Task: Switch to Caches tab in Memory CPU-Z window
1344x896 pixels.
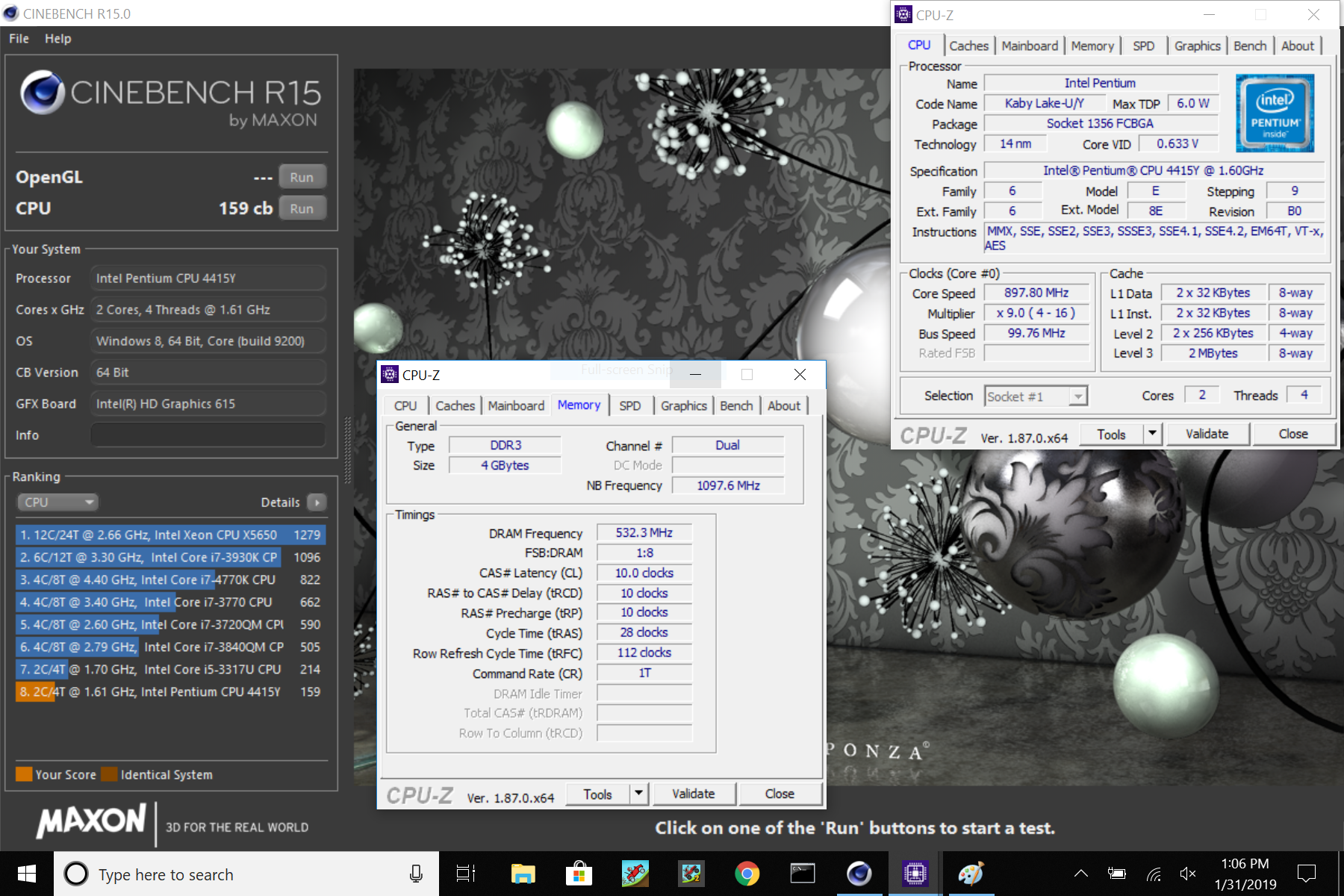Action: pyautogui.click(x=455, y=405)
